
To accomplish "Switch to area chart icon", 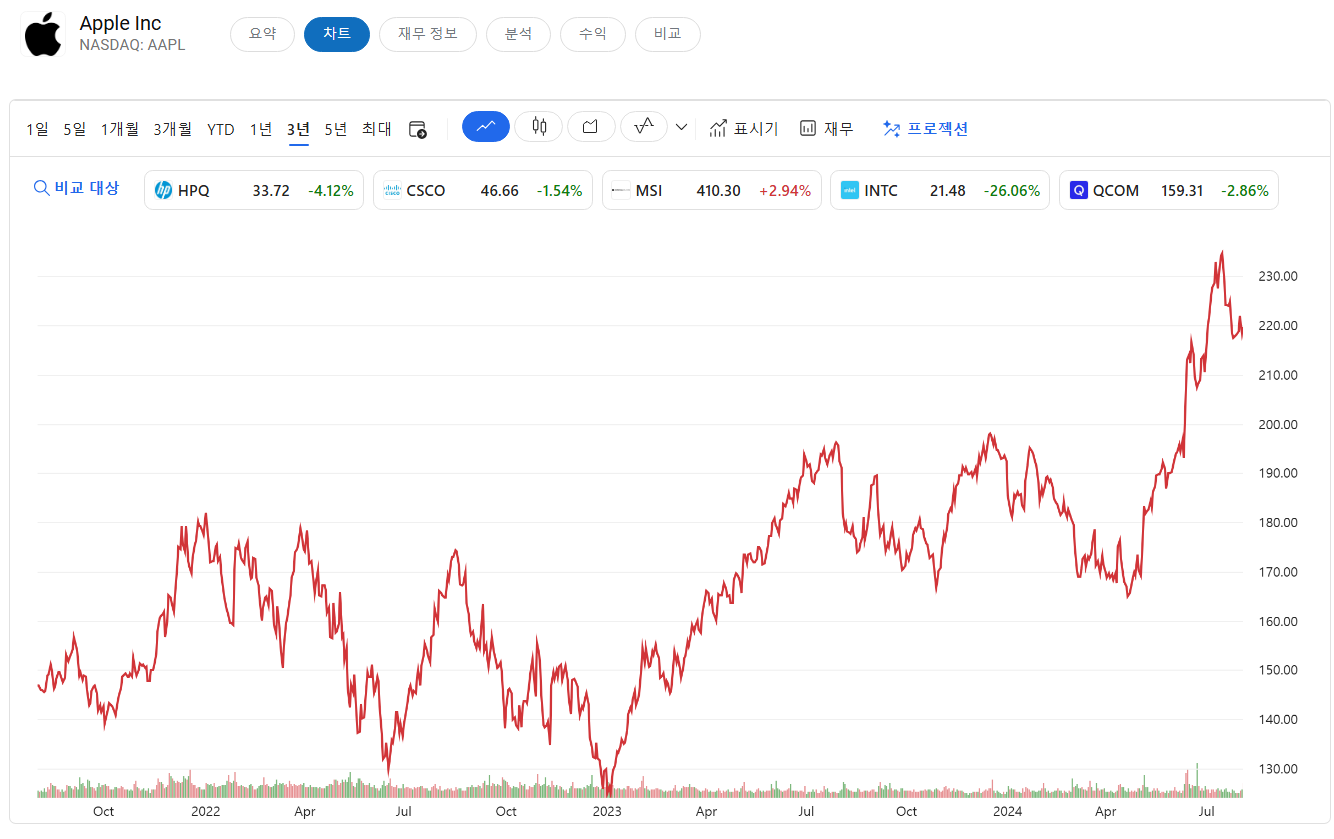I will (591, 127).
